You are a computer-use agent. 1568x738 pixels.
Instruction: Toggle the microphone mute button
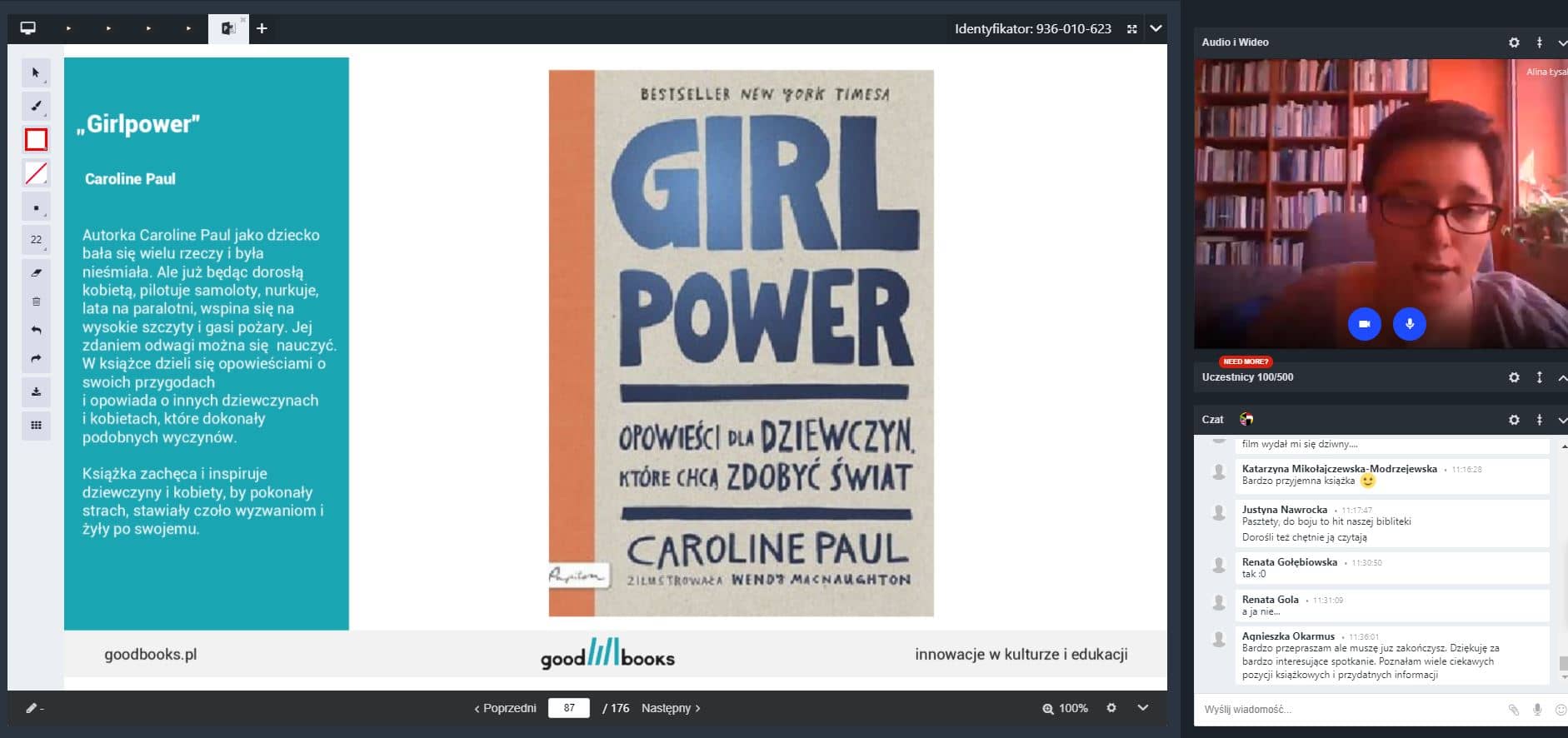1410,324
